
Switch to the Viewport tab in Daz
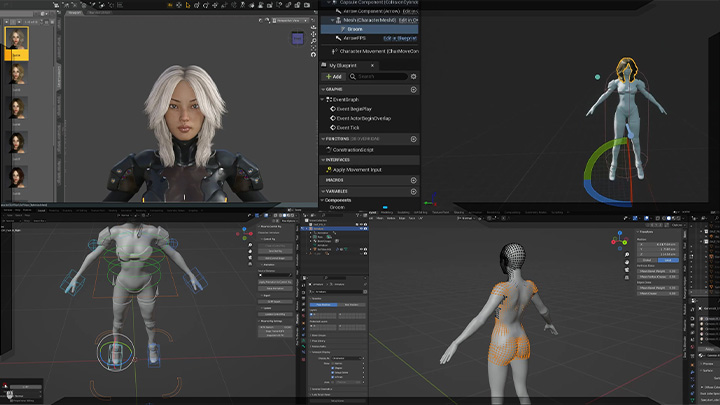[x=74, y=12]
